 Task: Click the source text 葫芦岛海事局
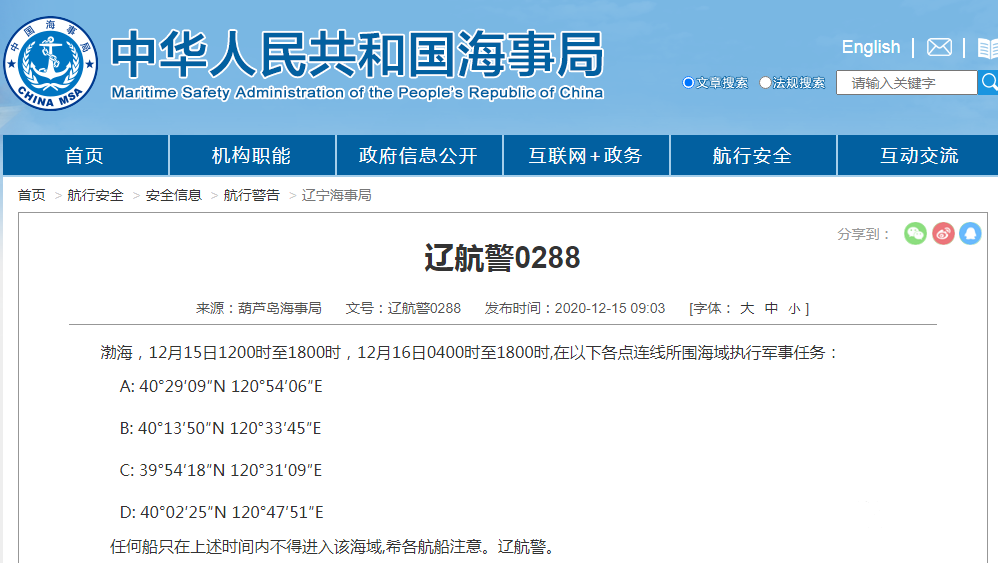[280, 309]
